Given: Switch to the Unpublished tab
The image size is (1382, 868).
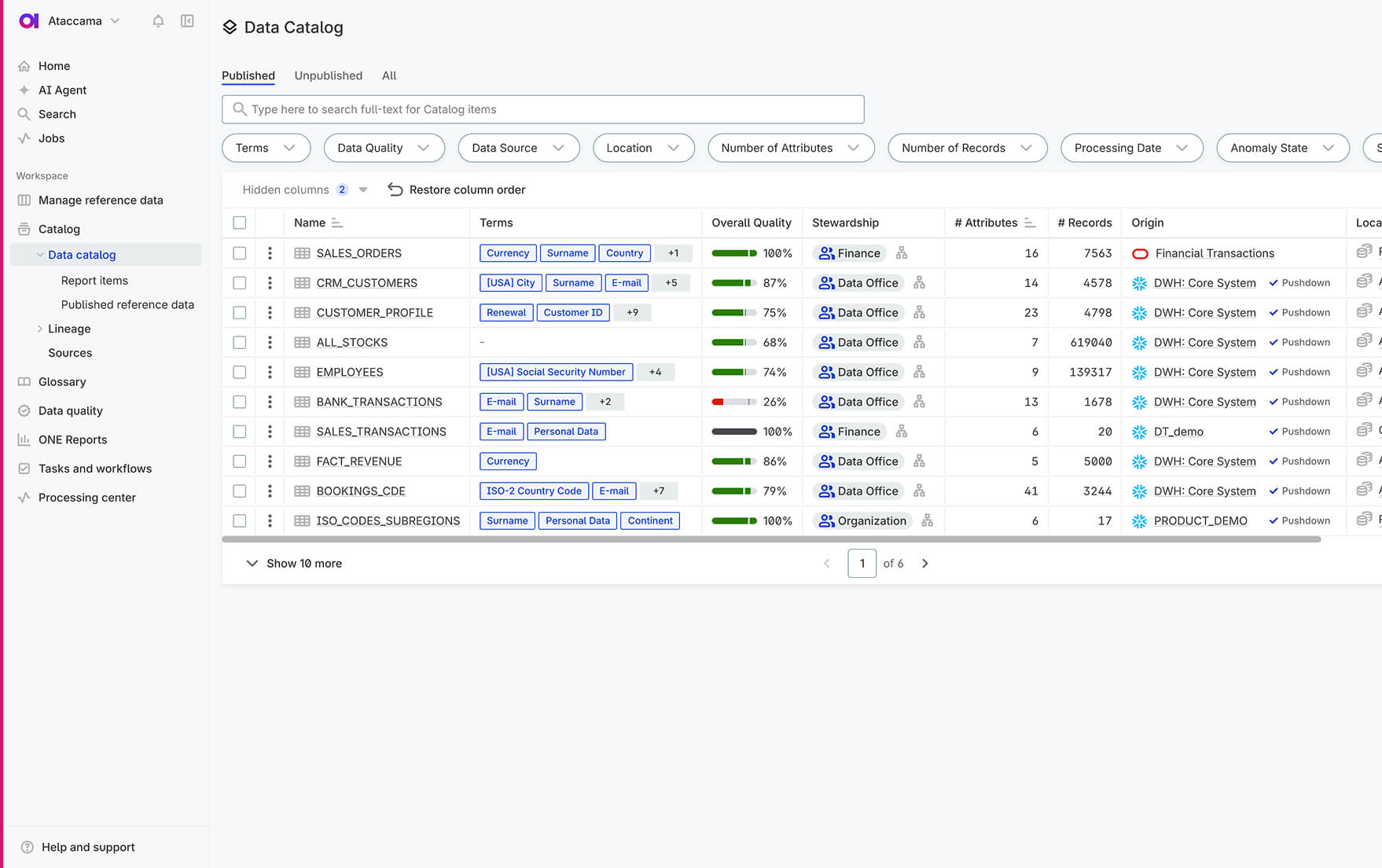Looking at the screenshot, I should tap(328, 75).
